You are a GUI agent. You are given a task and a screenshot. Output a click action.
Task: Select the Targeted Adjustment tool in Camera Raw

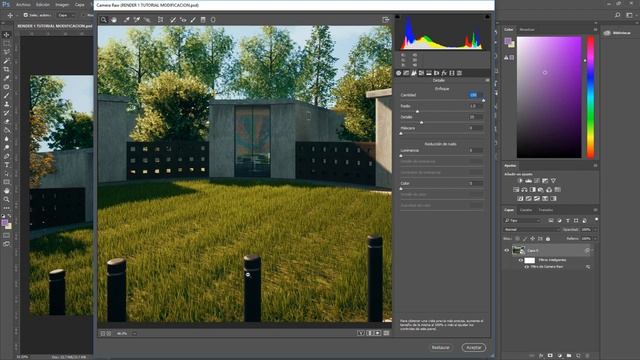pos(147,20)
